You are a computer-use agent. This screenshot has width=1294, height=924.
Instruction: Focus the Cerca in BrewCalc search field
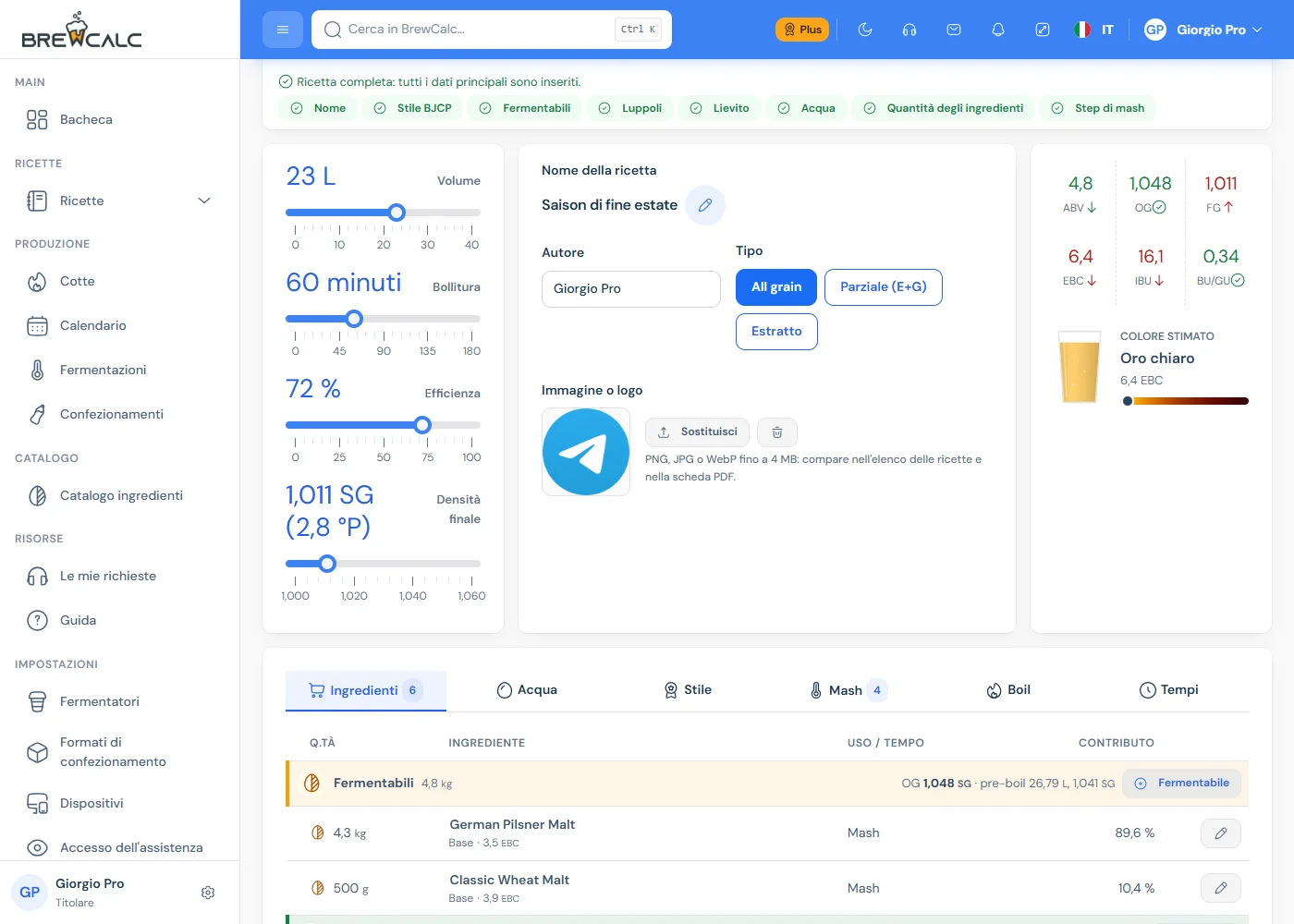pos(492,30)
